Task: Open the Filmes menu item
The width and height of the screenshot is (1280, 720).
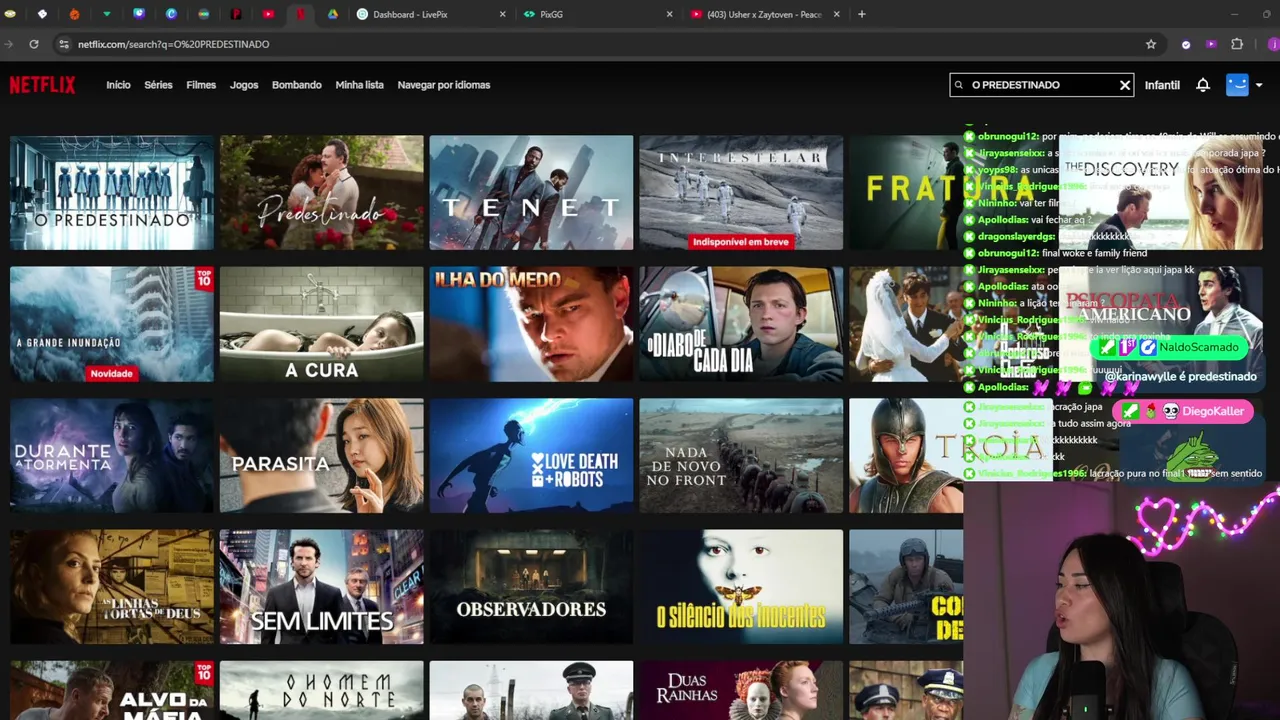Action: [x=201, y=85]
